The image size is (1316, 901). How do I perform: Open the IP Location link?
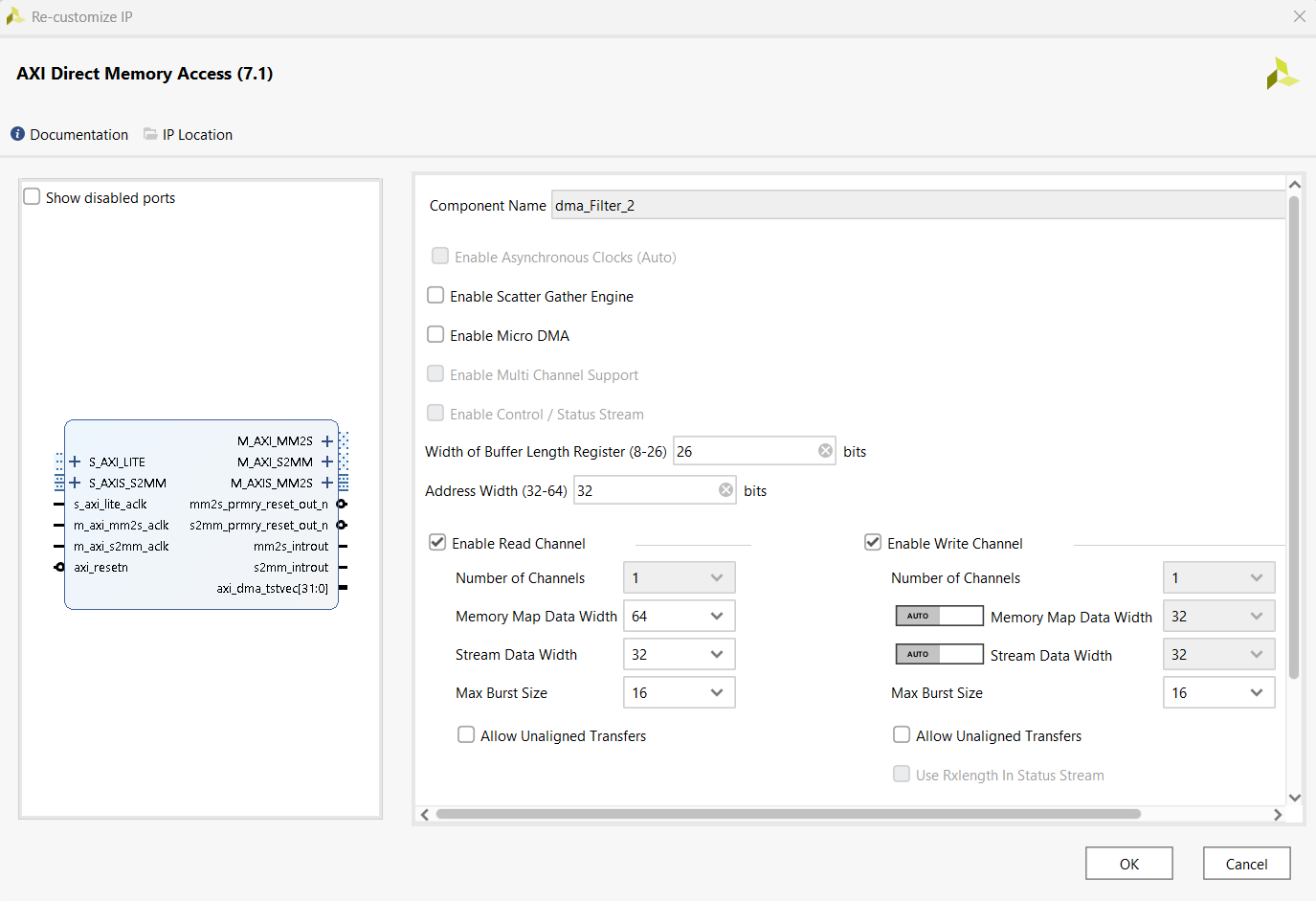point(197,134)
